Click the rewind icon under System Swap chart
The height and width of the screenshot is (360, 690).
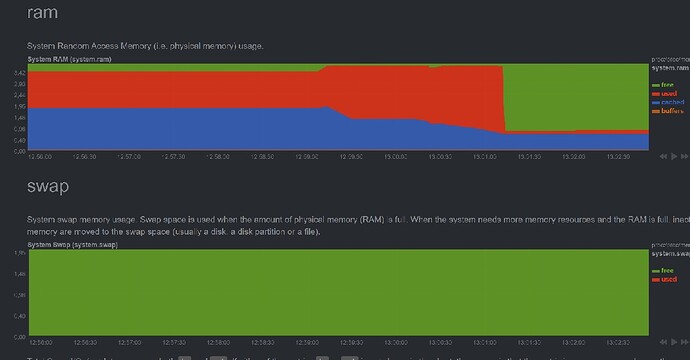tap(663, 342)
